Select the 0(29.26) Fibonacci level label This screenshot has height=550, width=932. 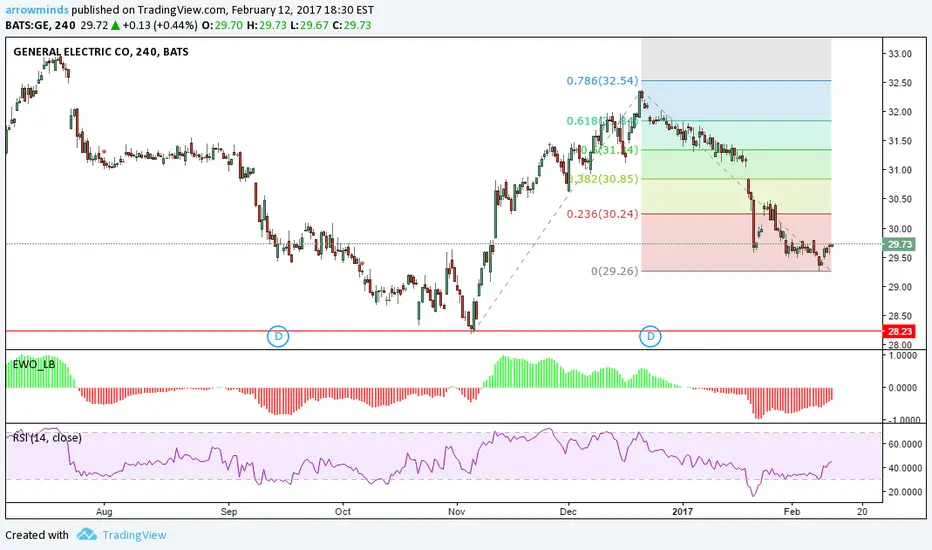(615, 271)
